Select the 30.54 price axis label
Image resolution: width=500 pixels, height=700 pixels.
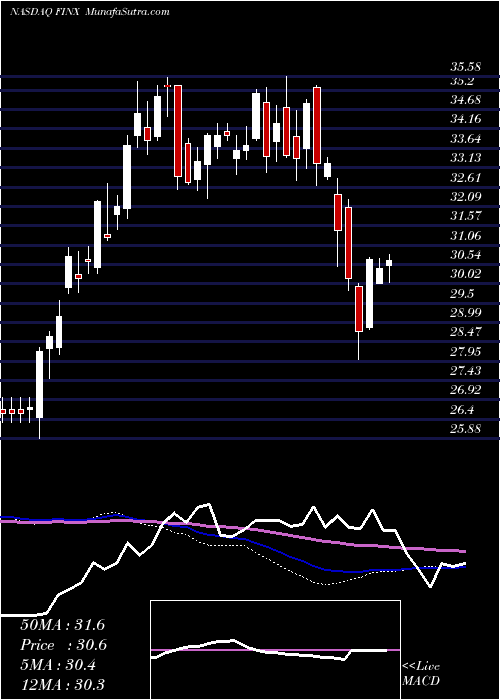[x=465, y=255]
